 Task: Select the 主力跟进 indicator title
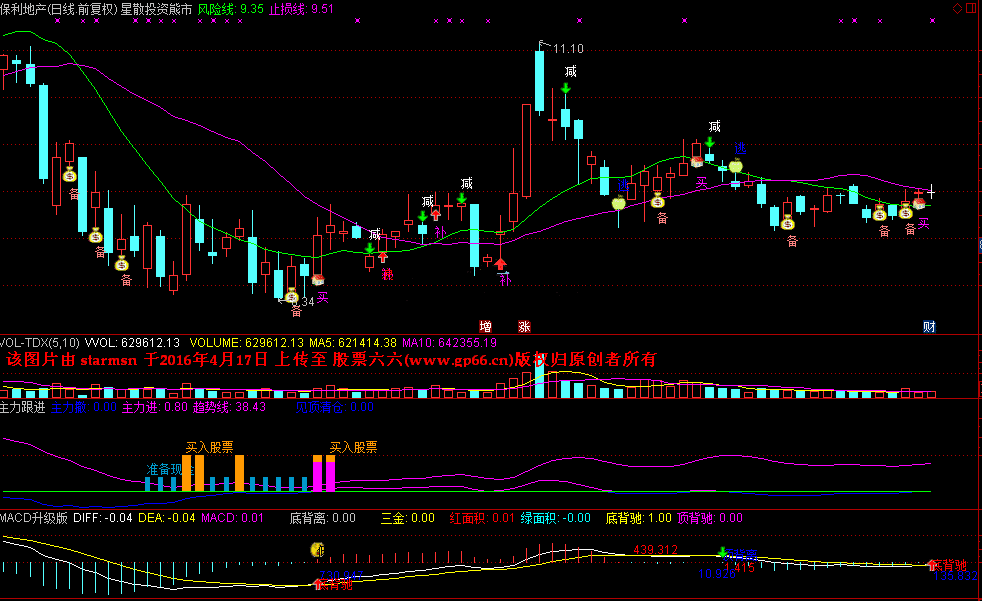click(23, 408)
